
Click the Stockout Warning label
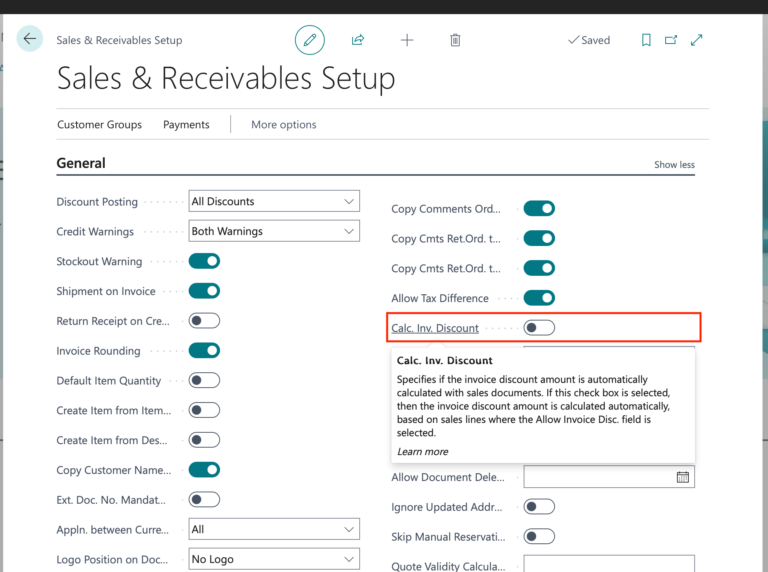point(99,262)
